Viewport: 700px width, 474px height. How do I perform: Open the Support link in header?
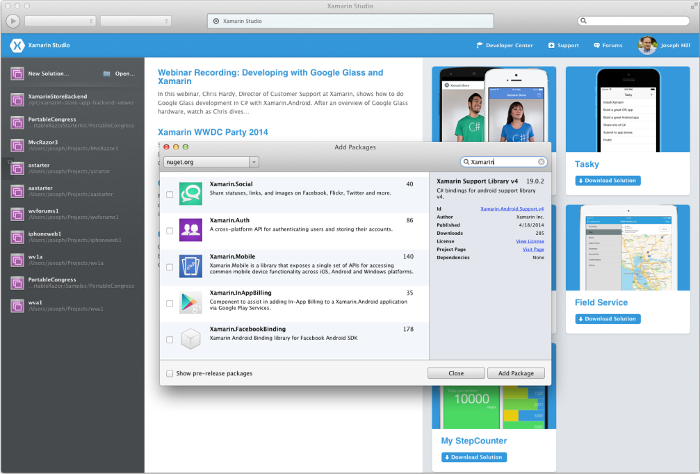(568, 45)
